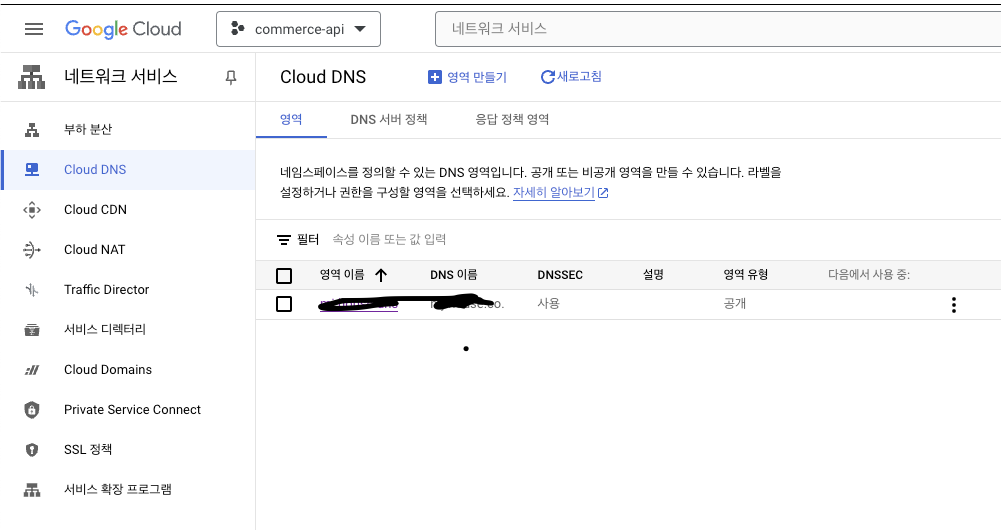This screenshot has height=530, width=1001.
Task: Click the sort arrow next to 영역 이름
Action: coord(381,275)
